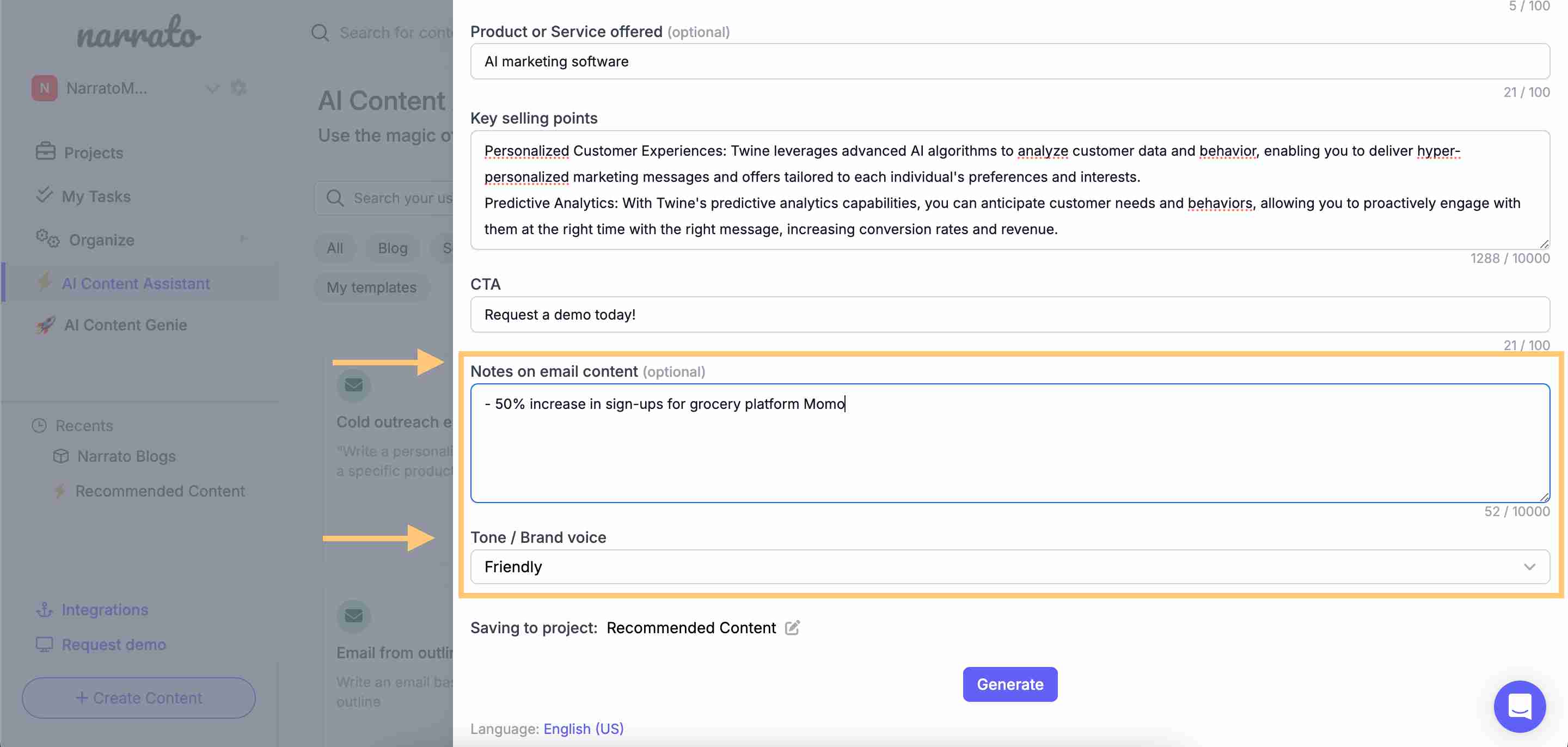Click the Projects briefcase icon
The height and width of the screenshot is (747, 1568).
tap(46, 151)
